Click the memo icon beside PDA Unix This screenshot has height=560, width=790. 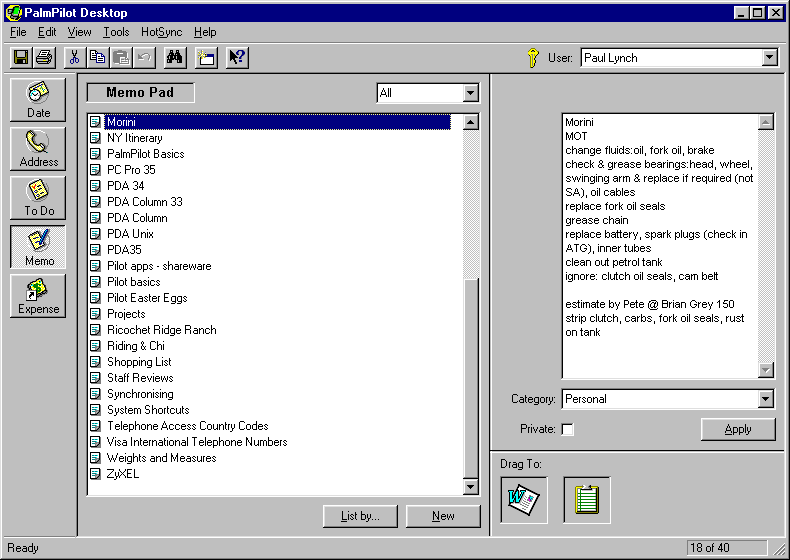coord(95,234)
